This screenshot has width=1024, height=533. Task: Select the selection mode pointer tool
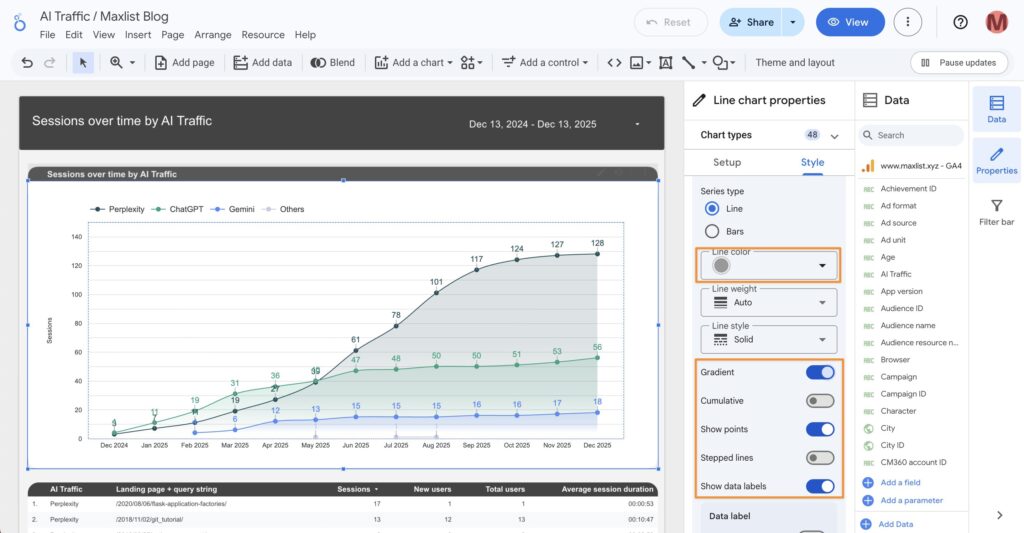point(83,63)
